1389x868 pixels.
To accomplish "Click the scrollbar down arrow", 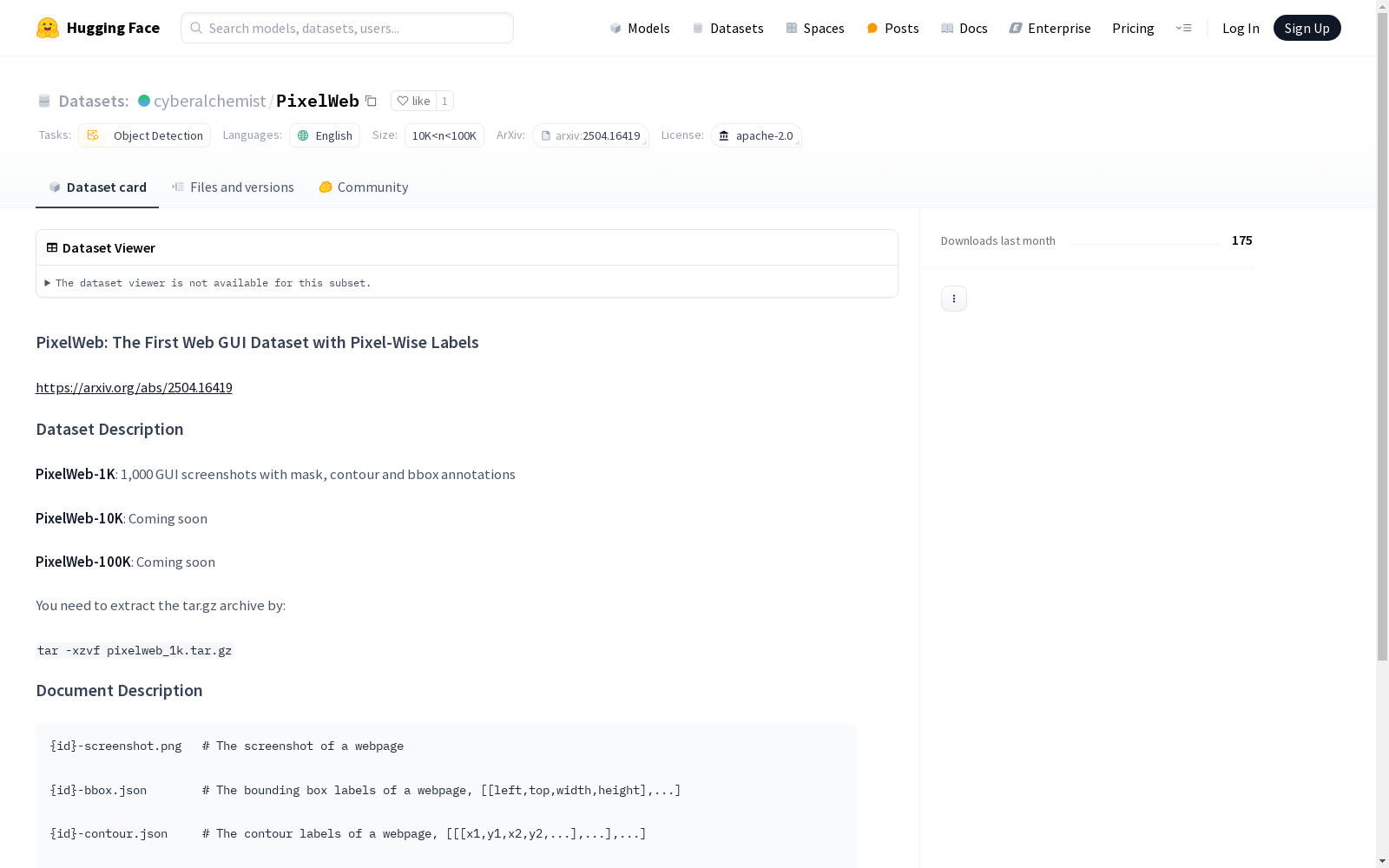I will tap(1383, 861).
